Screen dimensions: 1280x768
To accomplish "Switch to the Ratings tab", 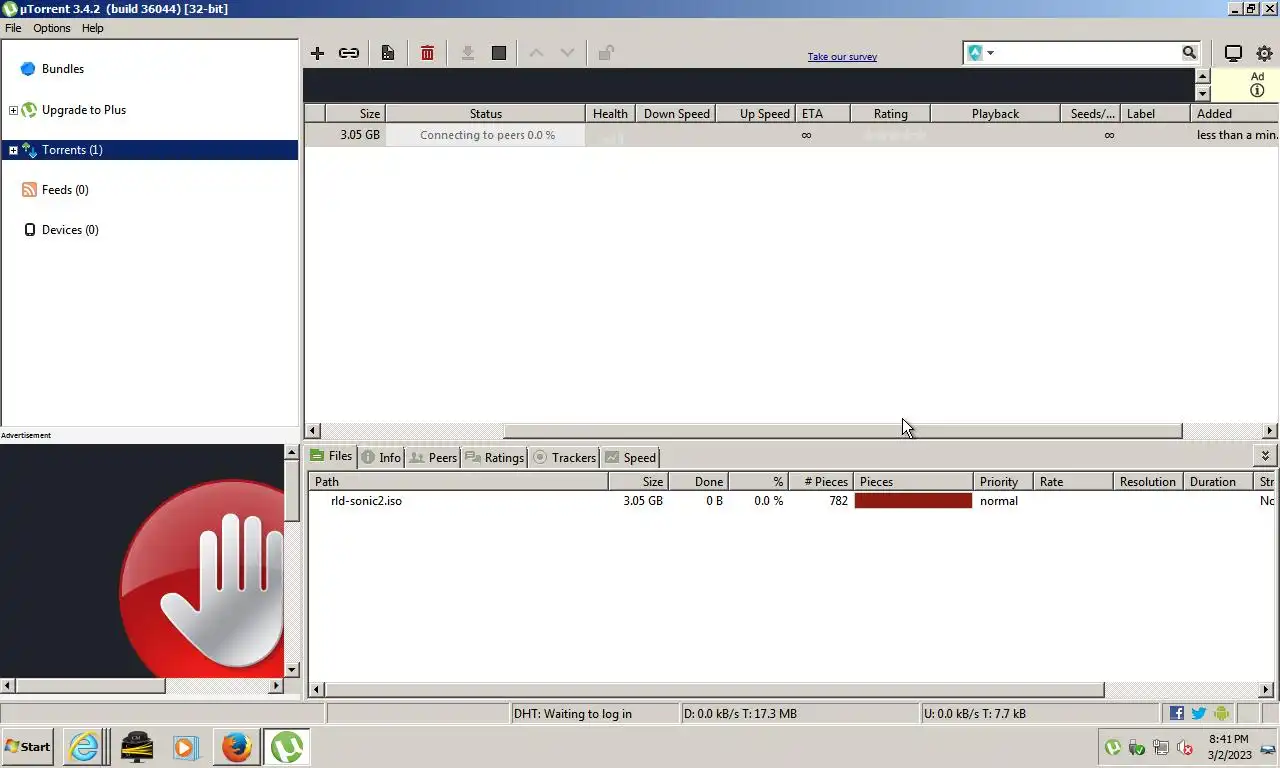I will 494,457.
